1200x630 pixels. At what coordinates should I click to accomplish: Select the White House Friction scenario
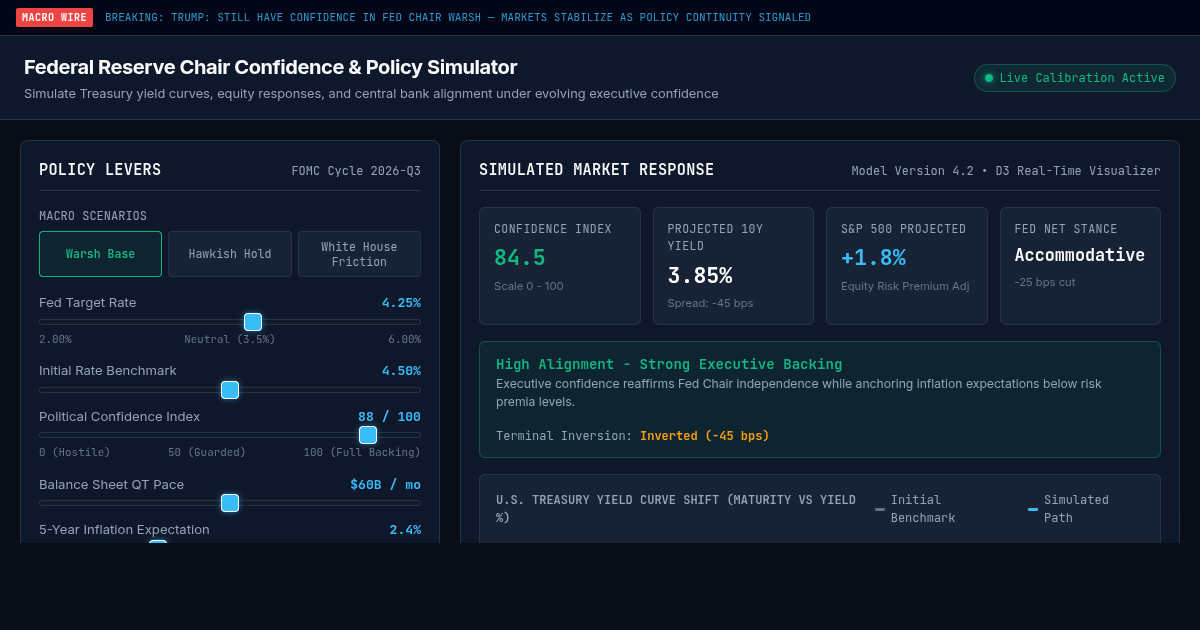coord(359,254)
